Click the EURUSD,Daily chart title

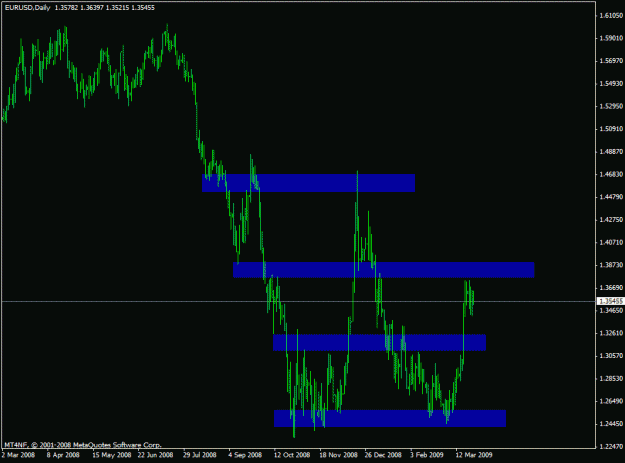[27, 8]
